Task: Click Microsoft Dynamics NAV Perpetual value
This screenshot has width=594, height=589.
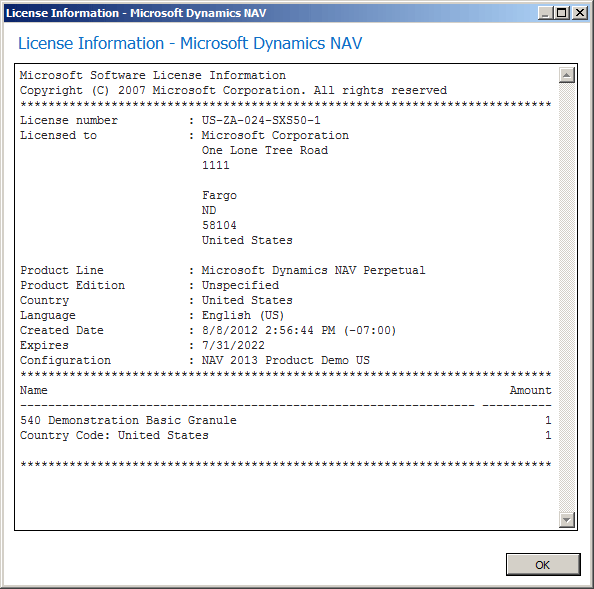Action: (313, 270)
